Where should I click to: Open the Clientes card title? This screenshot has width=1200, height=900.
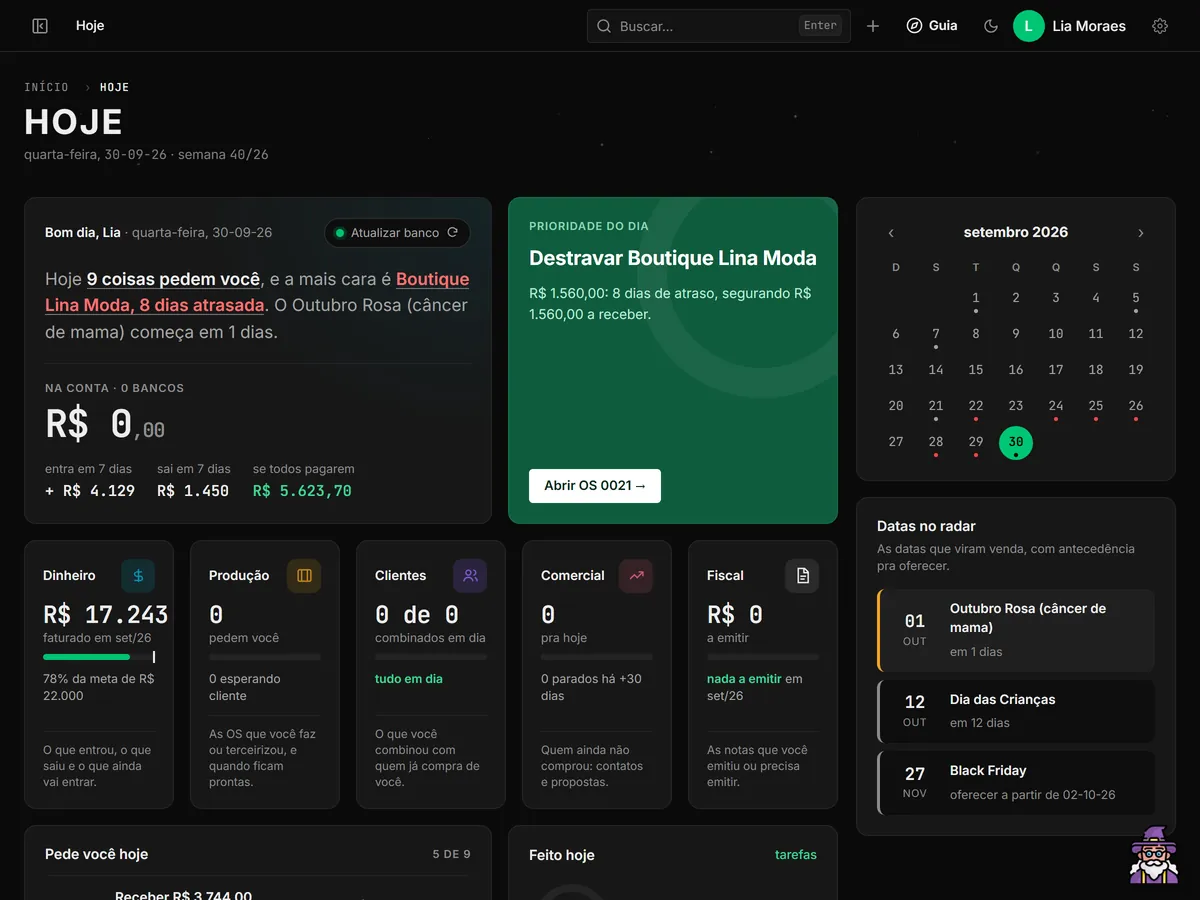click(400, 576)
